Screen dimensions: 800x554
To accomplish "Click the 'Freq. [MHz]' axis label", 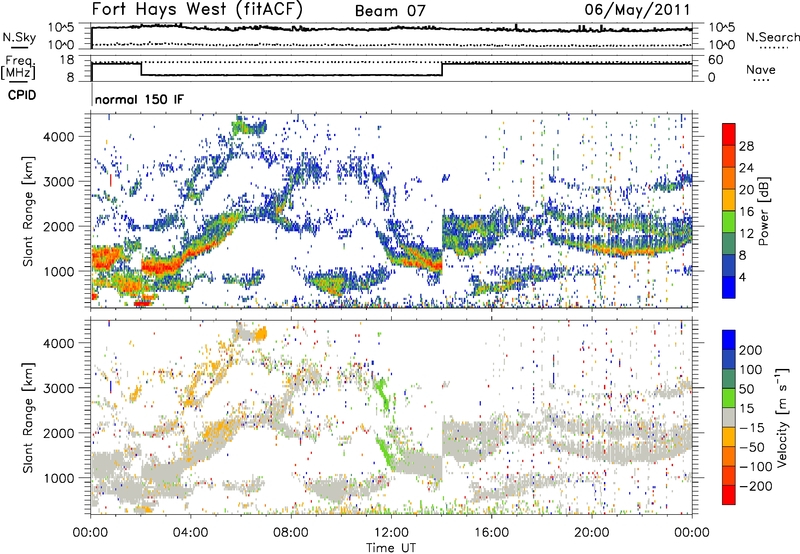I will [18, 68].
